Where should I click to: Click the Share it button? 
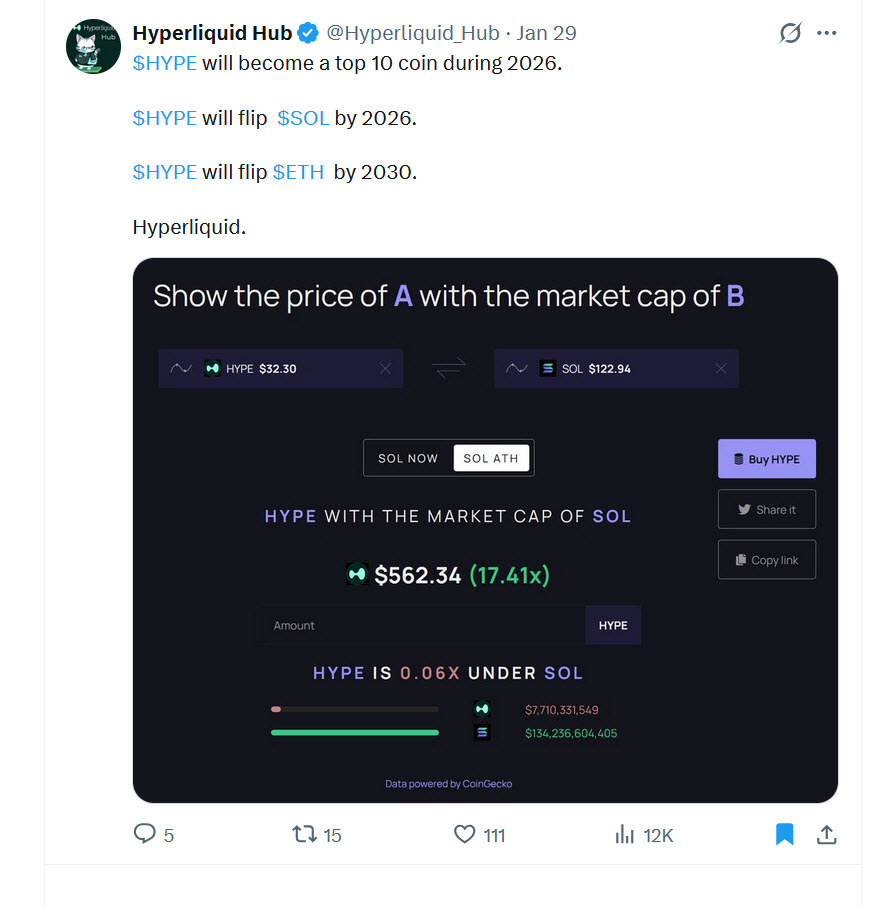767,509
